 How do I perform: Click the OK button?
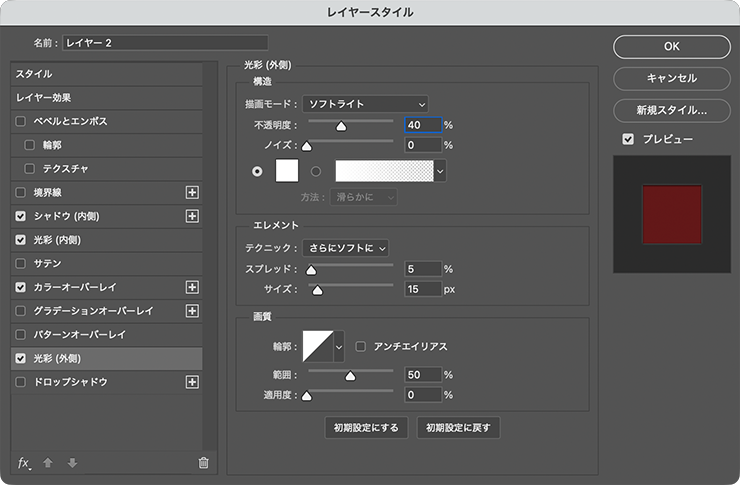tap(671, 46)
